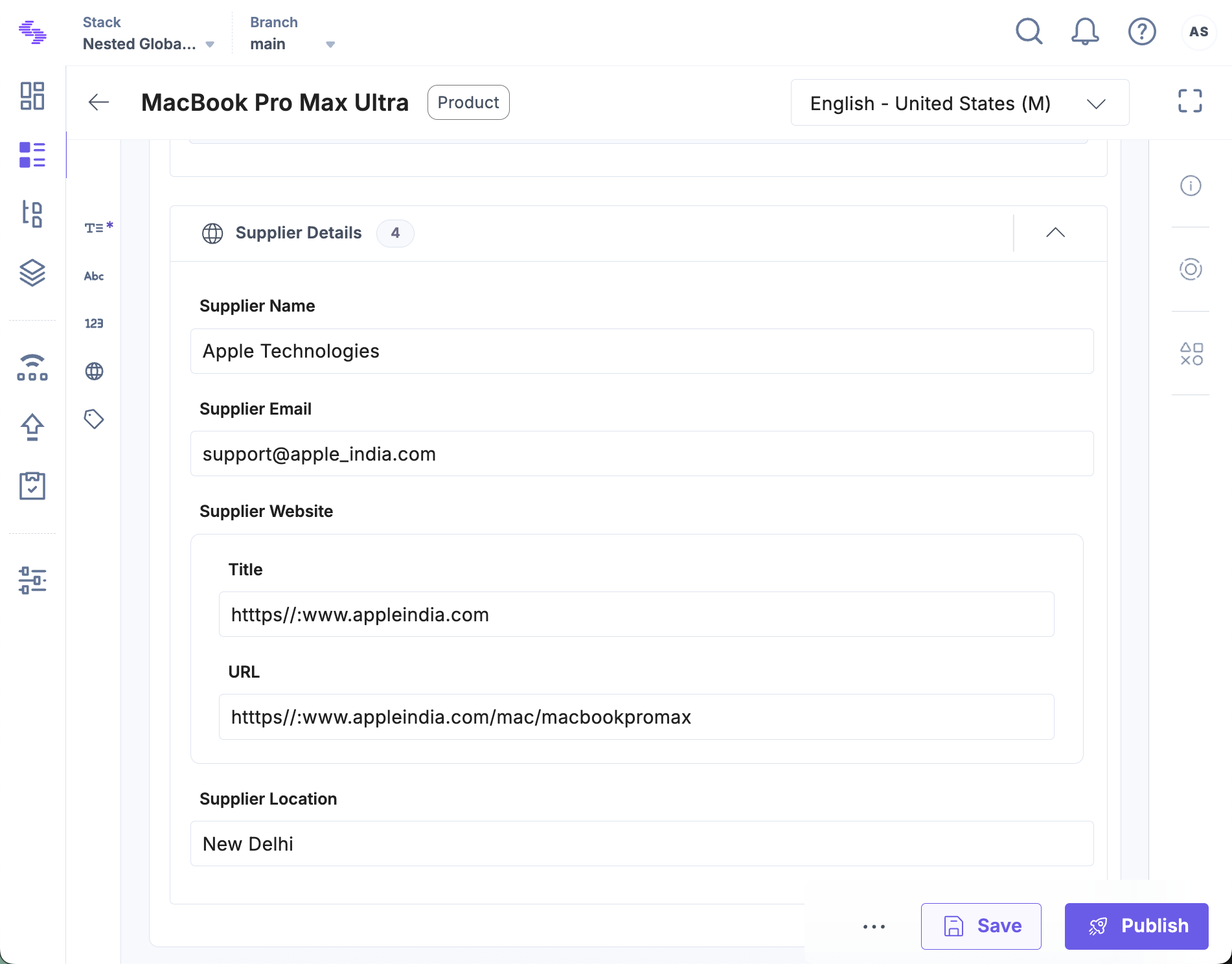1232x964 pixels.
Task: Open the circular target icon in right panel
Action: click(x=1191, y=269)
